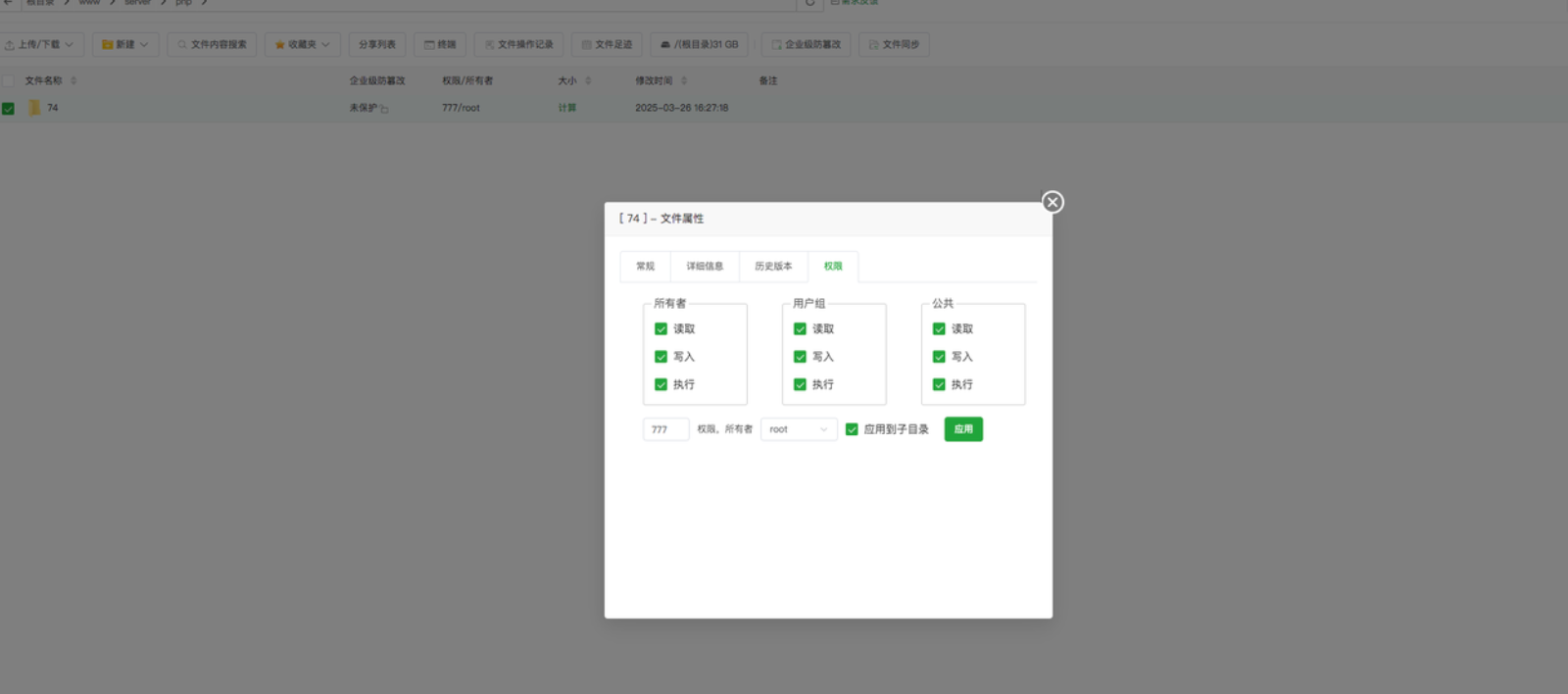Click the 文件同步 sync icon
This screenshot has height=694, width=1568.
pyautogui.click(x=873, y=44)
